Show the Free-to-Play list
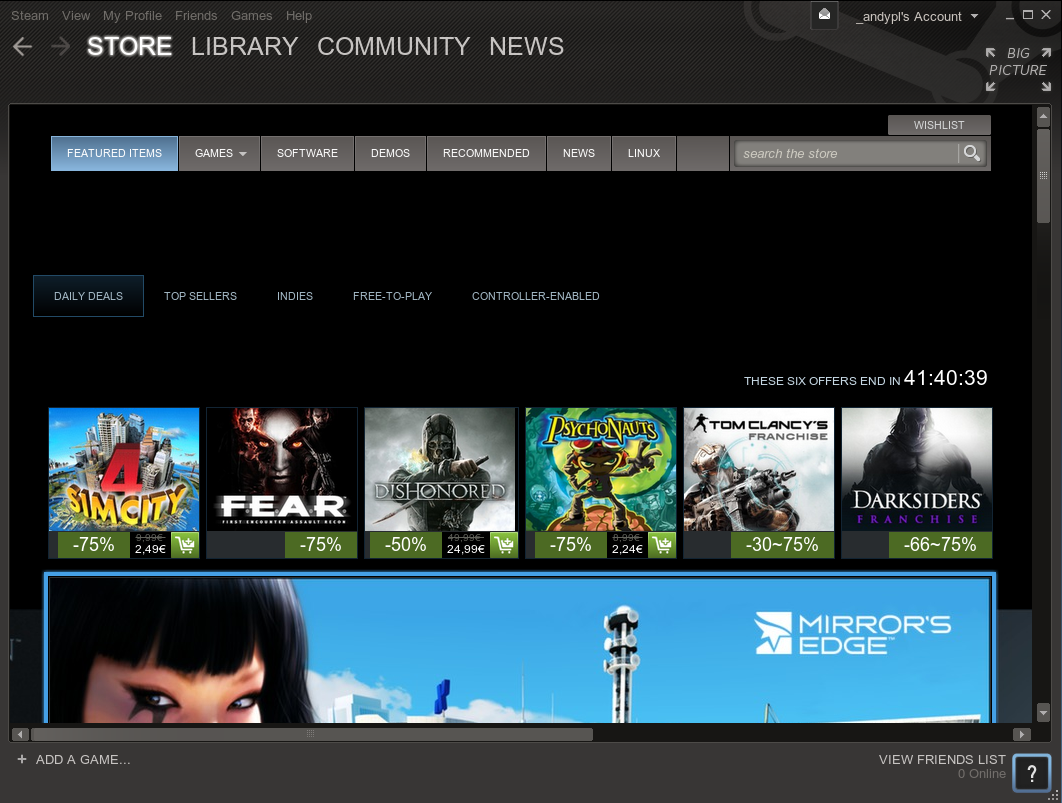The height and width of the screenshot is (803, 1062). (392, 296)
